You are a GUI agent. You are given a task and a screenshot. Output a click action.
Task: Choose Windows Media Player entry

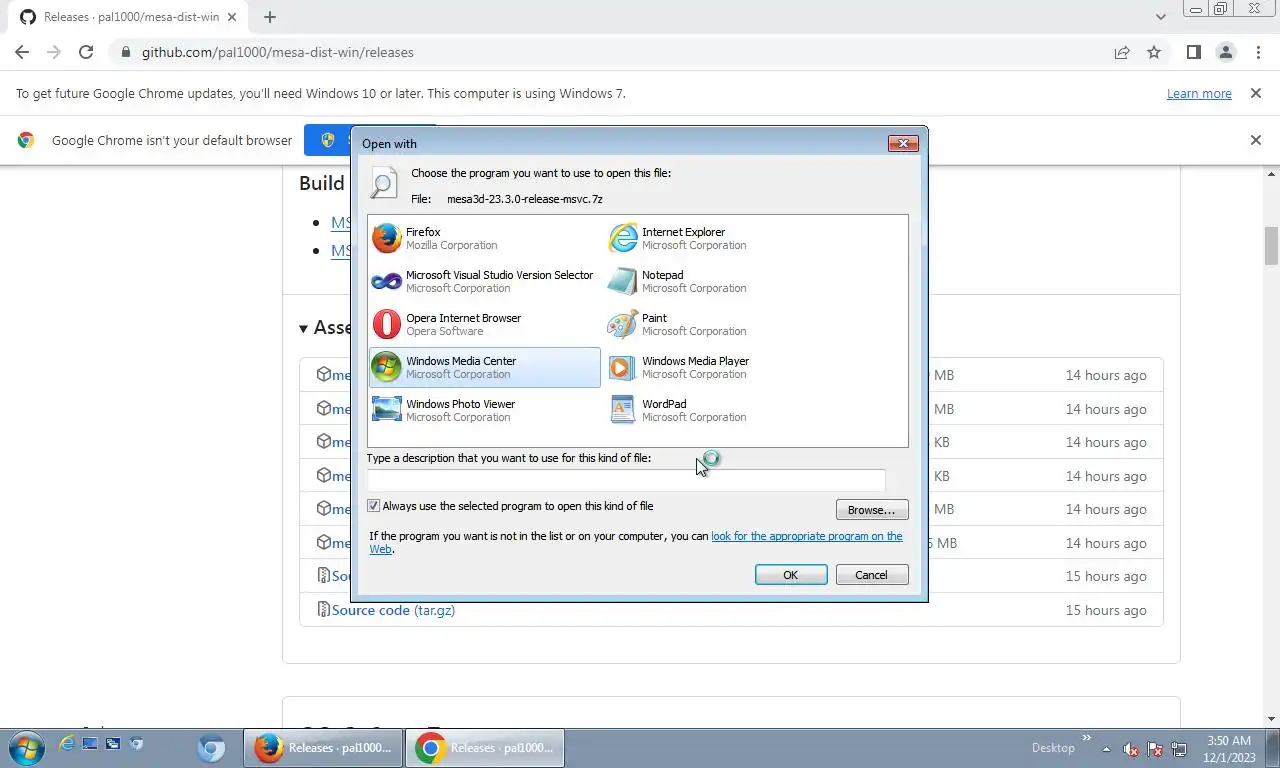[721, 367]
